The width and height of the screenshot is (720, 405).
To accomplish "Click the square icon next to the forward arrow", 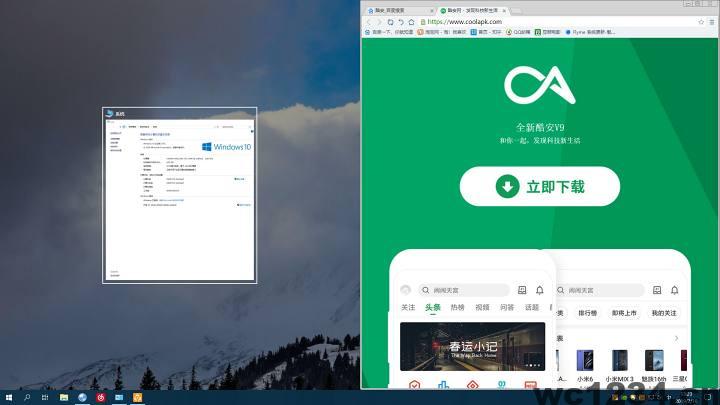I will pyautogui.click(x=390, y=22).
